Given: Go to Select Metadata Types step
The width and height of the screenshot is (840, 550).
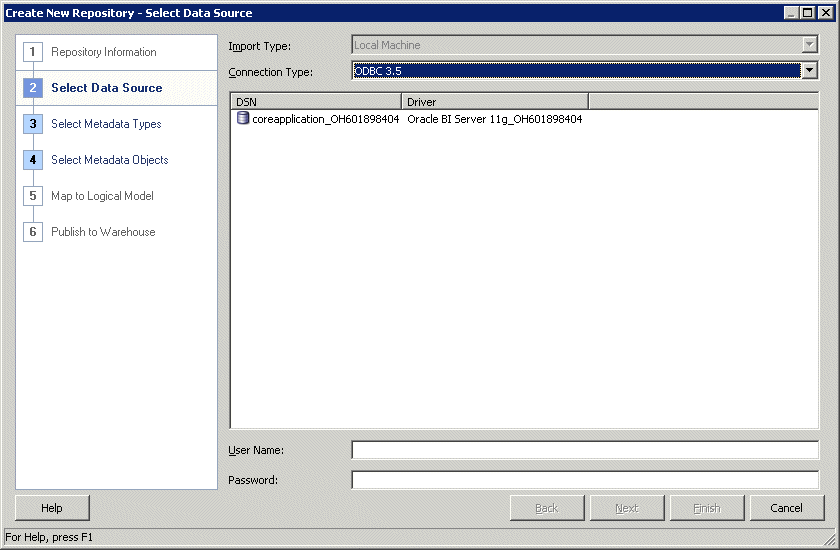Looking at the screenshot, I should (106, 124).
